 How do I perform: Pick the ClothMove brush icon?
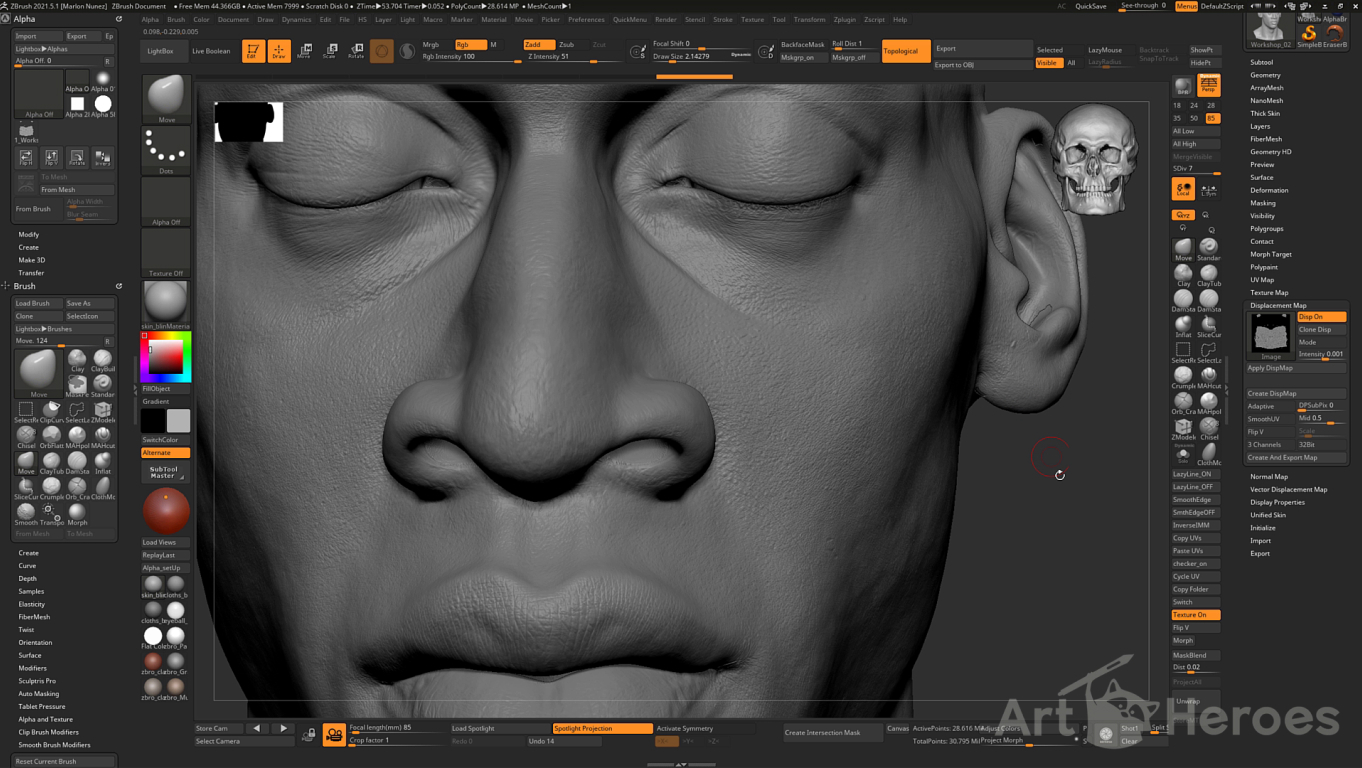pyautogui.click(x=102, y=488)
